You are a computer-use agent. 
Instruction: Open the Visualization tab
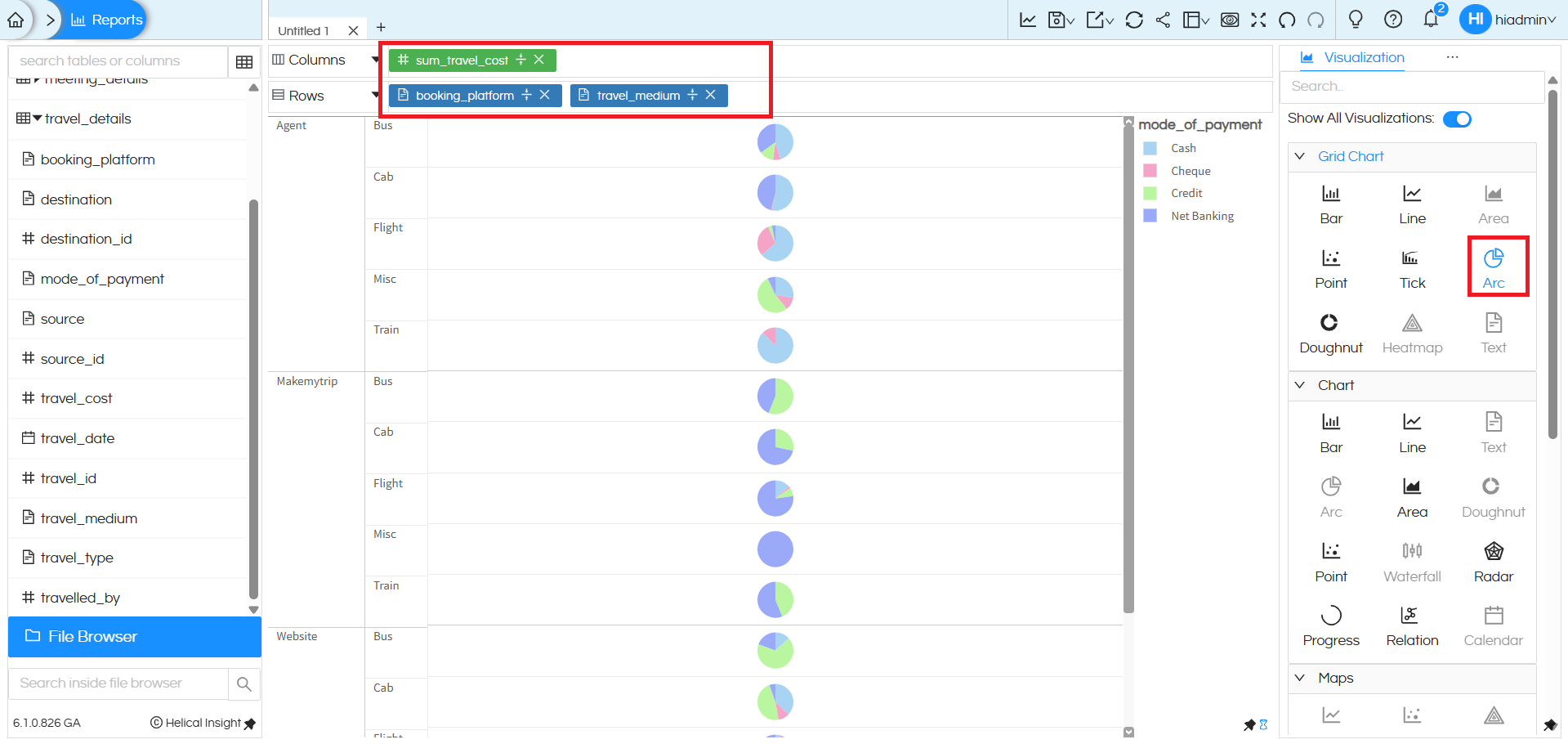1363,58
